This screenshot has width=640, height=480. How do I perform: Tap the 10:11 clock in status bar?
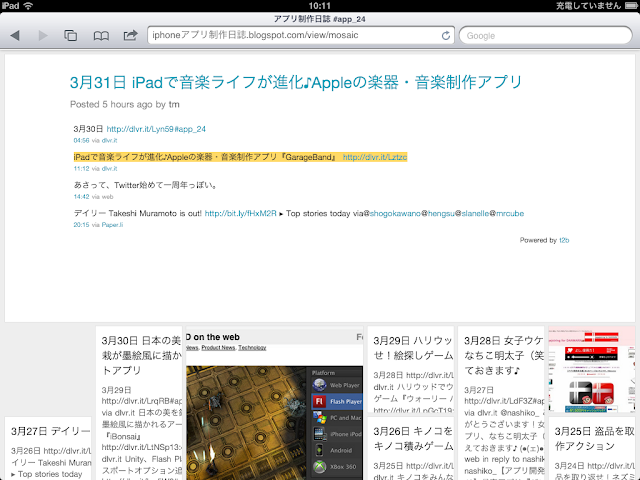pos(320,6)
